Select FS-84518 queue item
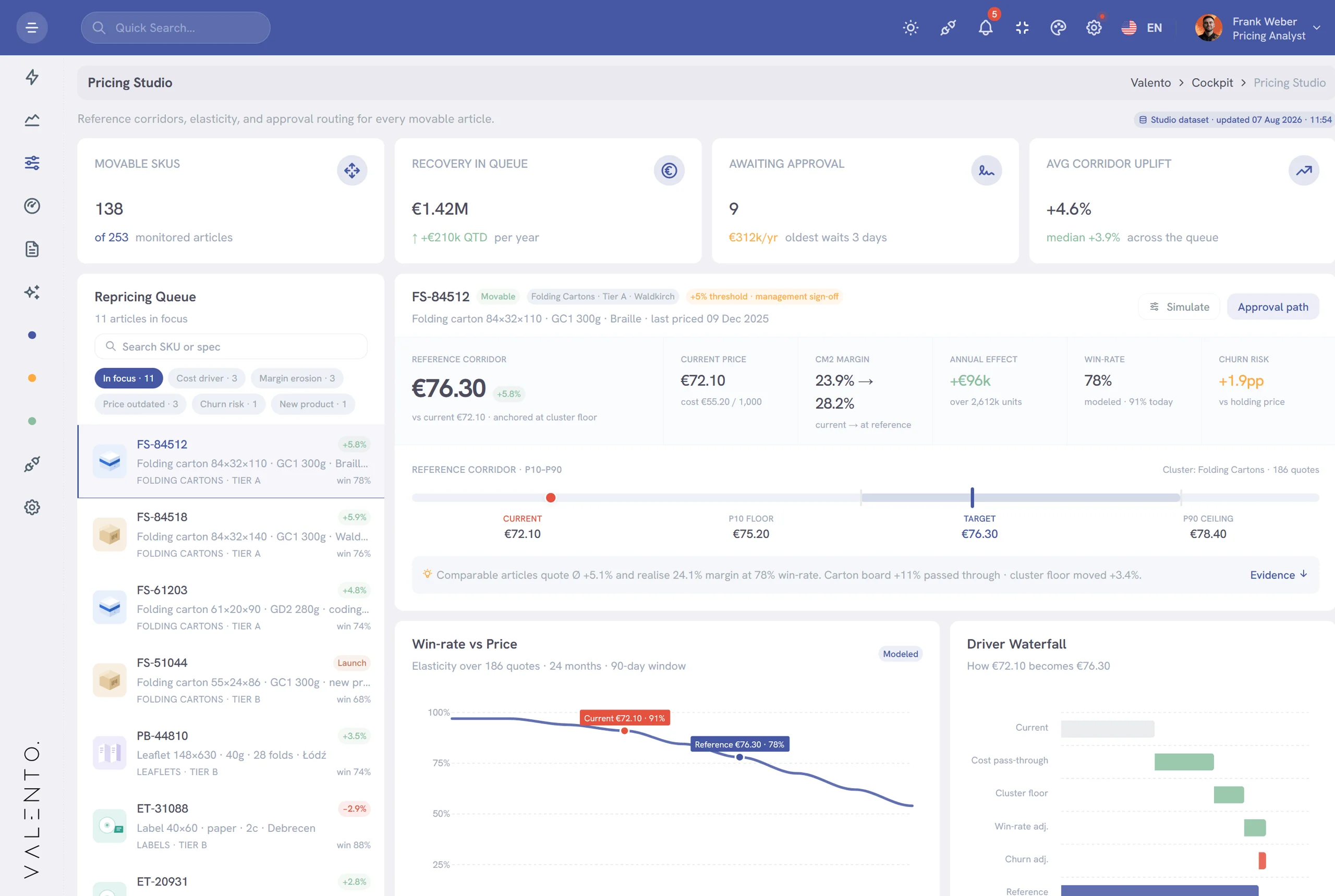1335x896 pixels. coord(231,534)
